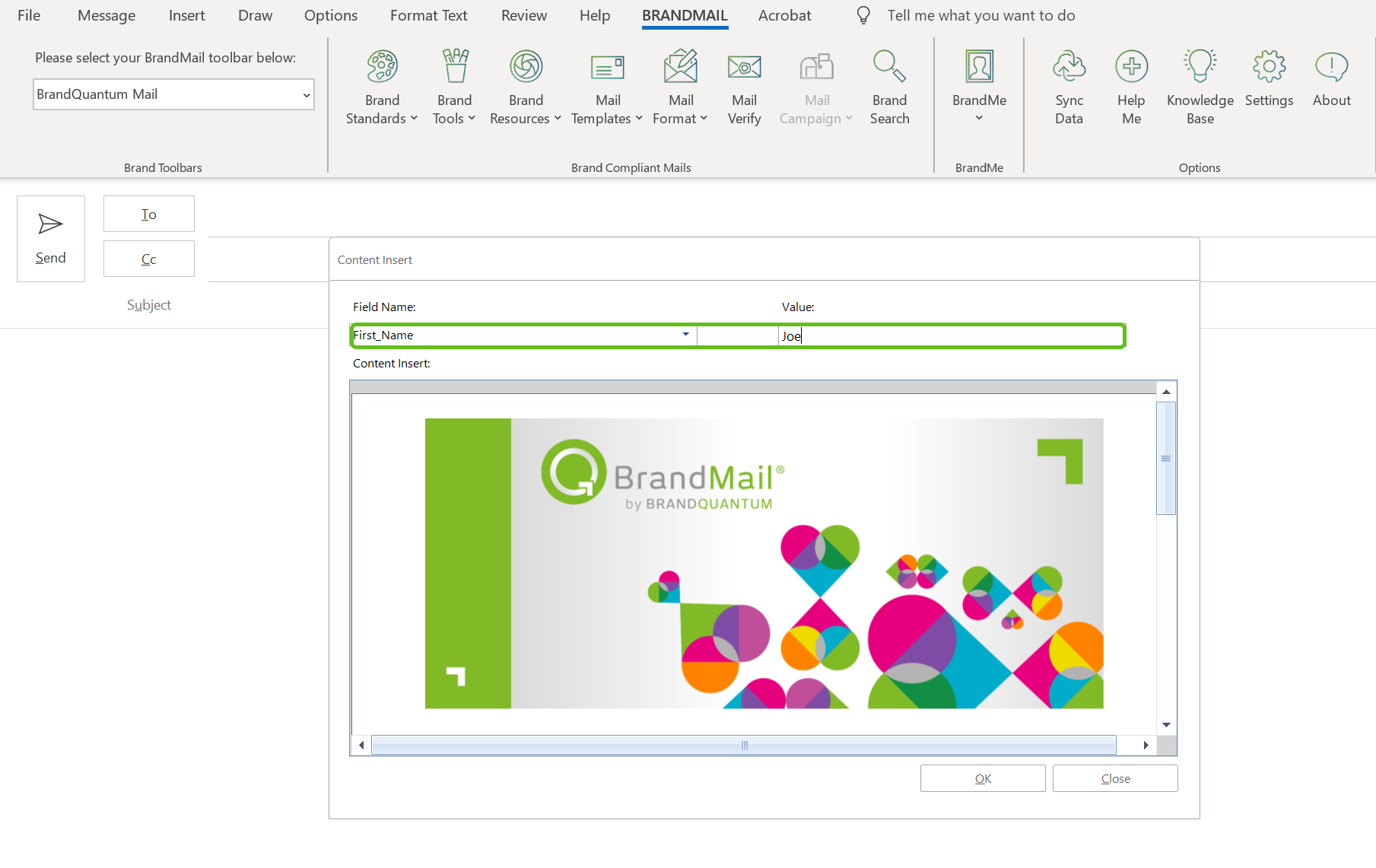Click the scroll left arrow in preview
The width and height of the screenshot is (1376, 868).
(361, 745)
